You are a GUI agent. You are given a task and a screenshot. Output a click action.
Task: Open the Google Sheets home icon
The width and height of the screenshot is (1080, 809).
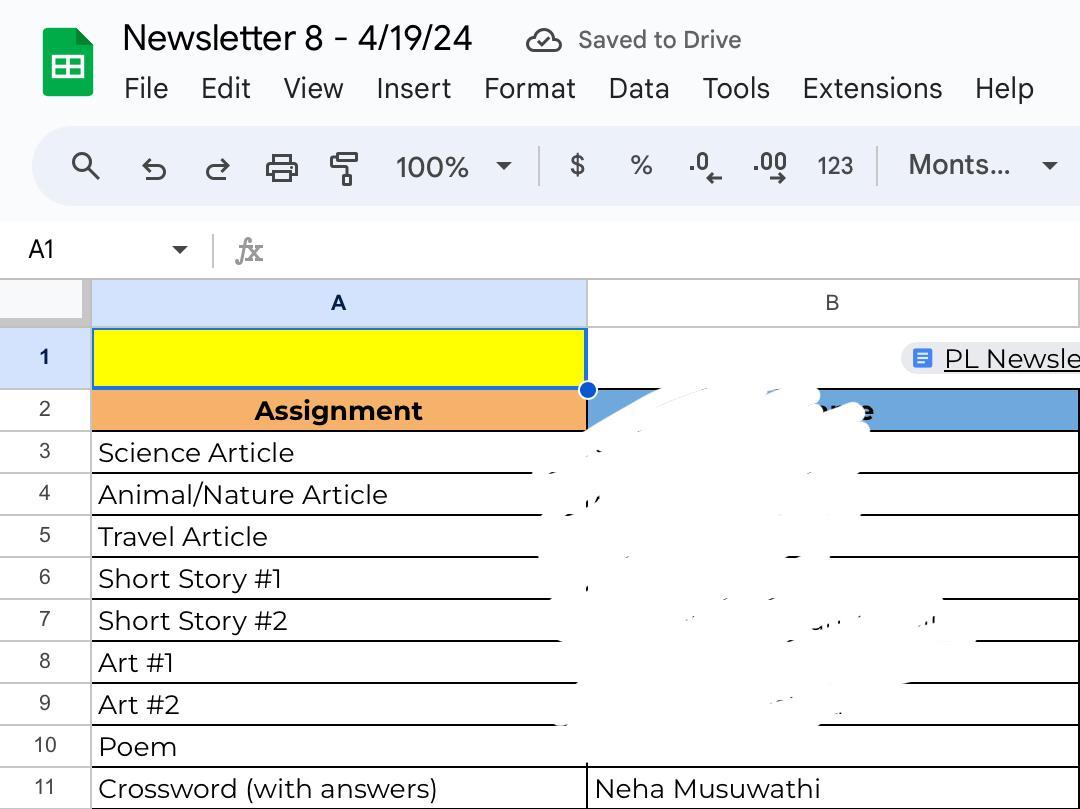68,62
